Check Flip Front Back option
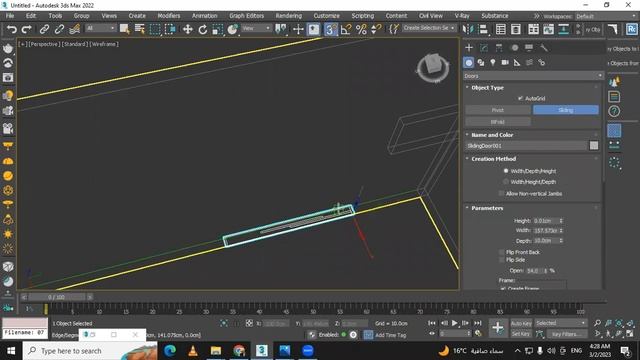 click(x=502, y=252)
